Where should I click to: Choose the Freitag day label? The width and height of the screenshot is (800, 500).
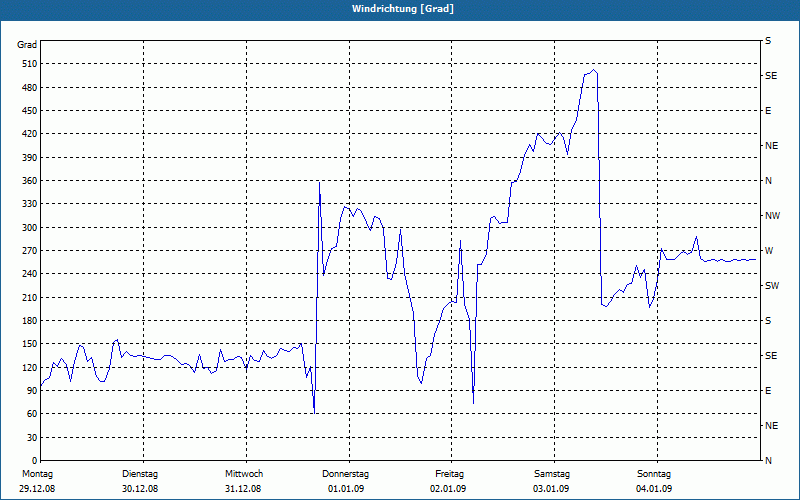coord(449,474)
